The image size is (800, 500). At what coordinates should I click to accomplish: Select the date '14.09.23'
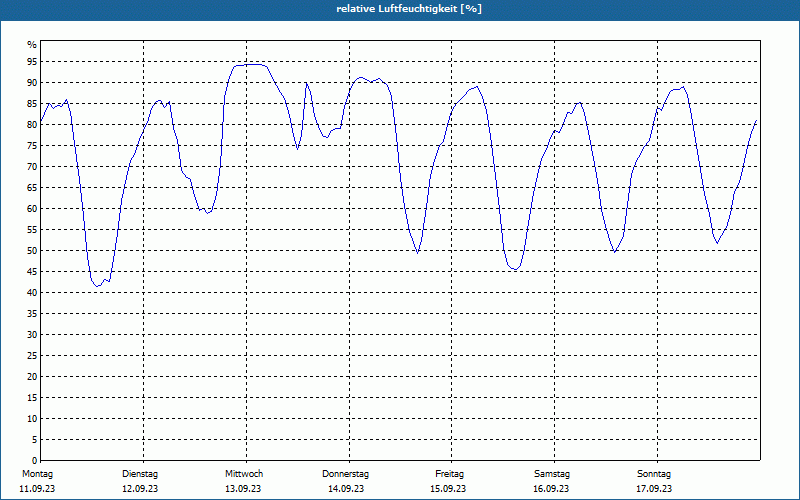click(346, 489)
